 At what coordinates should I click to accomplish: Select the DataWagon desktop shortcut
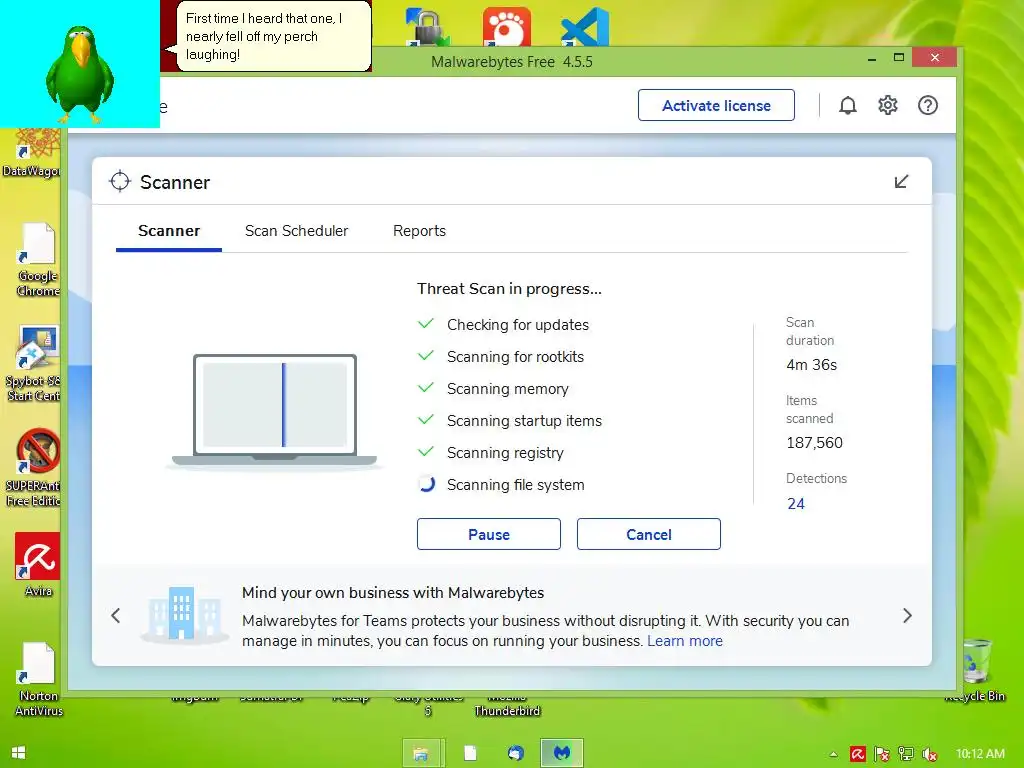point(31,153)
